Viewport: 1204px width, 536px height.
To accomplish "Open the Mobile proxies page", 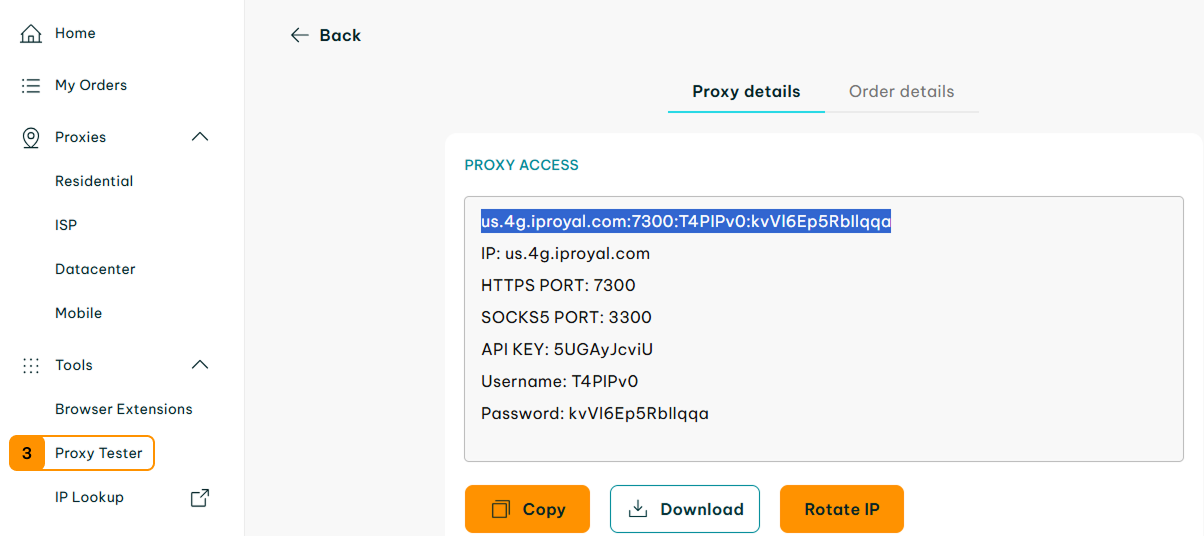I will click(x=79, y=313).
